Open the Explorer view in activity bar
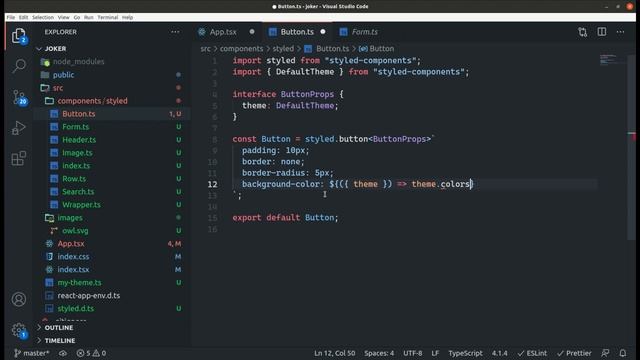Viewport: 640px width, 360px height. pyautogui.click(x=19, y=36)
